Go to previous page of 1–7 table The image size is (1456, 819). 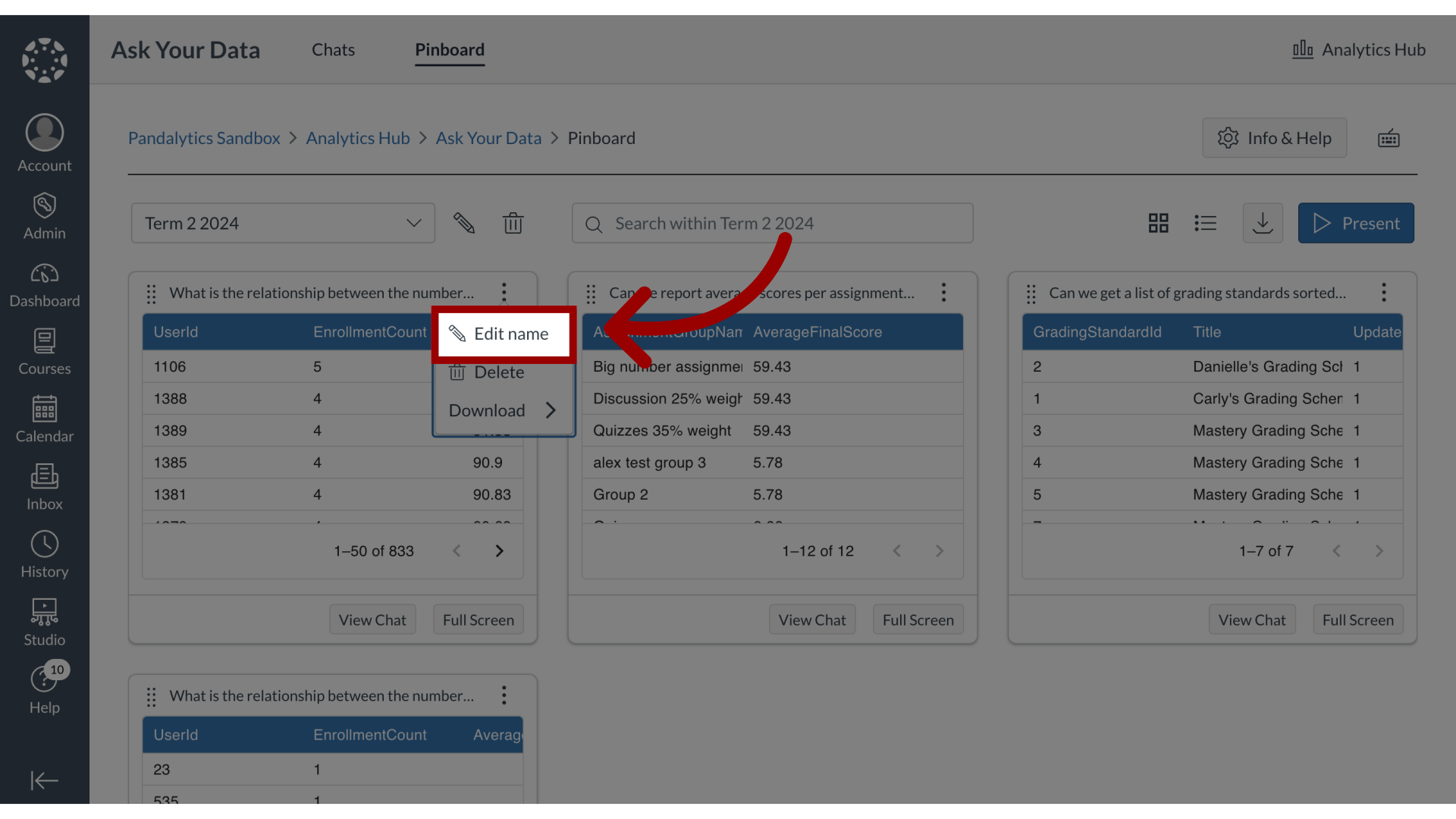point(1337,551)
